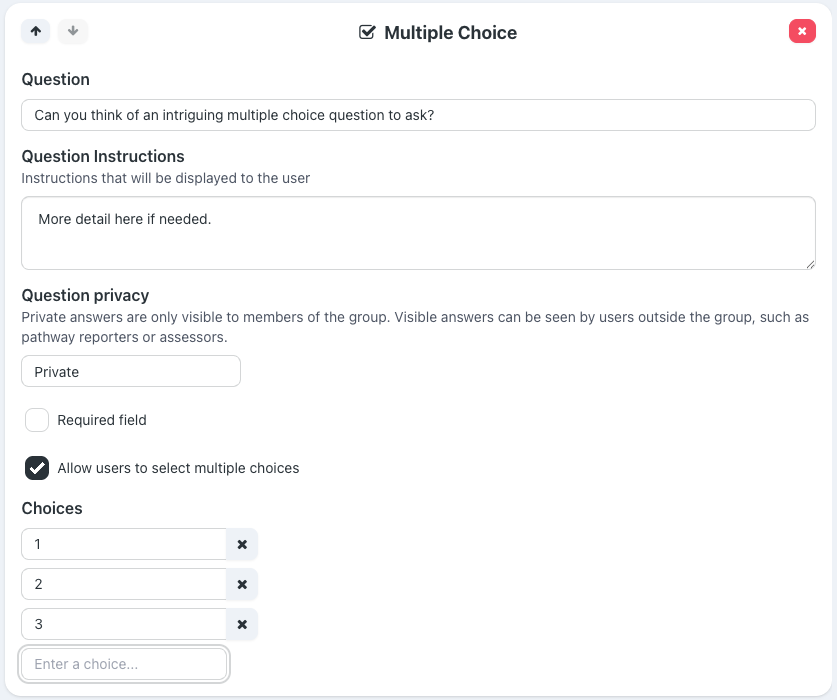The height and width of the screenshot is (700, 837).
Task: Move the question up with the up arrow
Action: coord(36,31)
